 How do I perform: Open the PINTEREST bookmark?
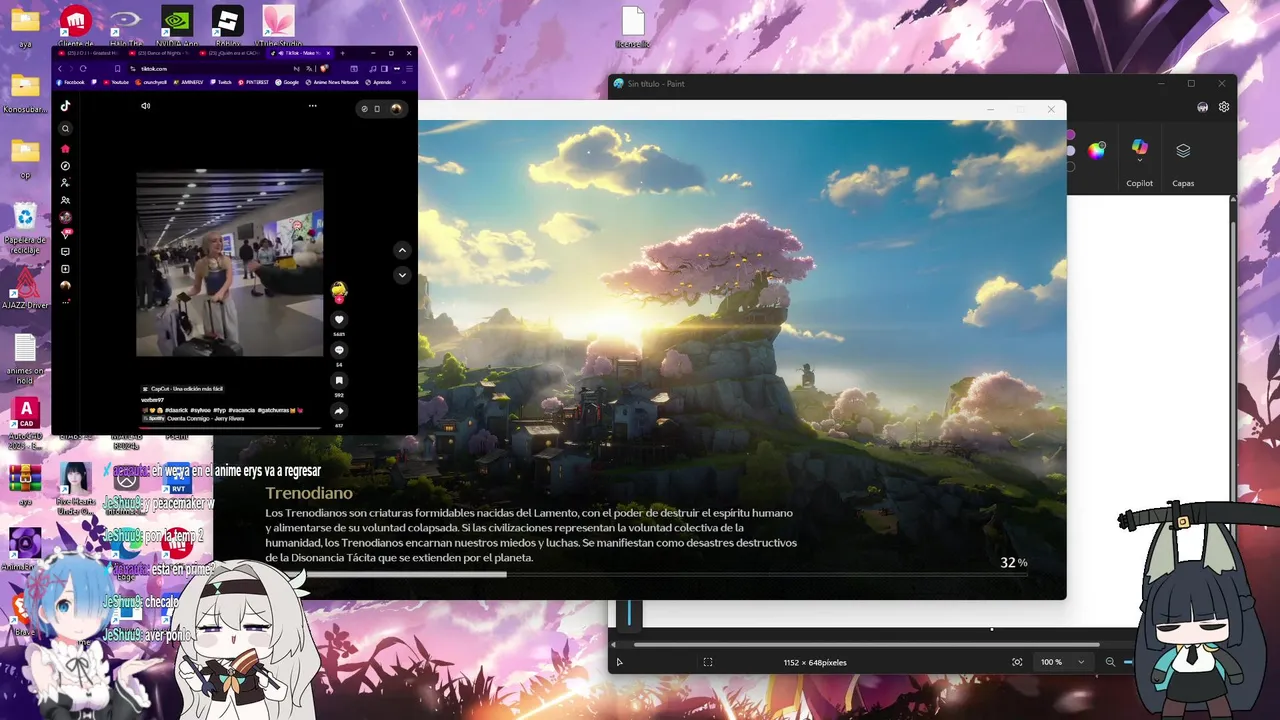(255, 82)
